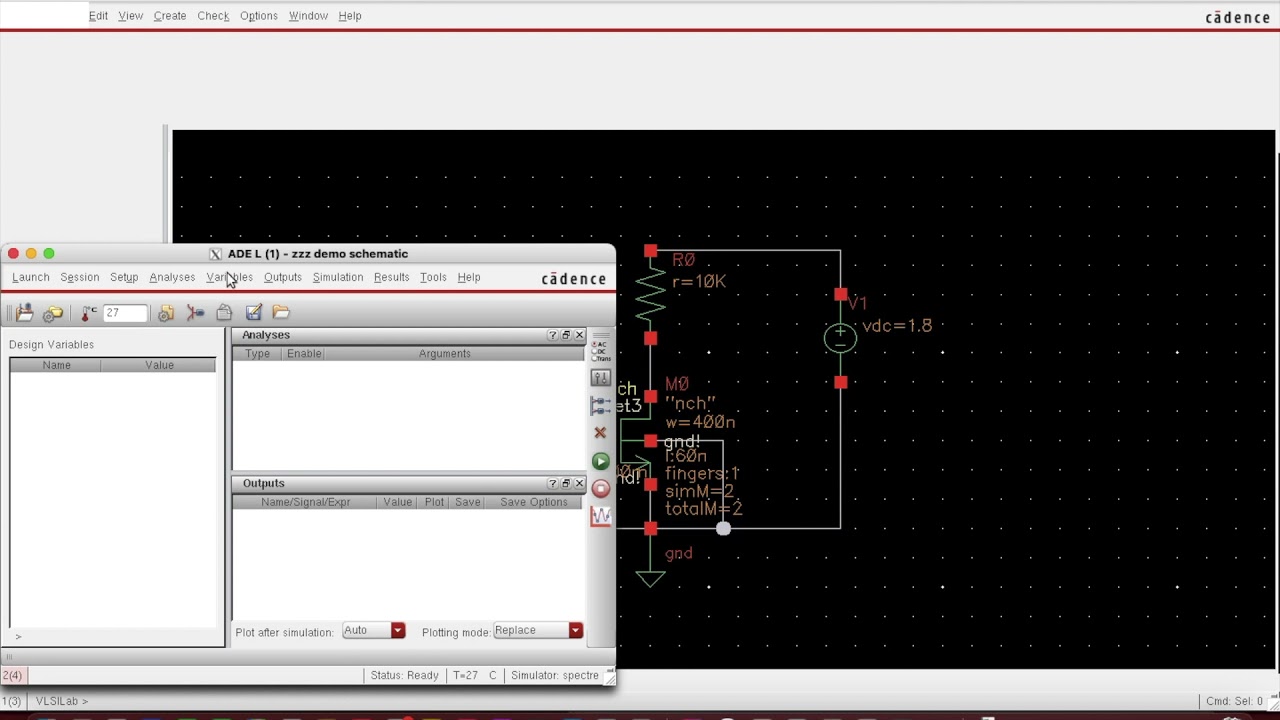This screenshot has height=720, width=1280.
Task: Click the Value column header in Design Variables
Action: tap(159, 365)
